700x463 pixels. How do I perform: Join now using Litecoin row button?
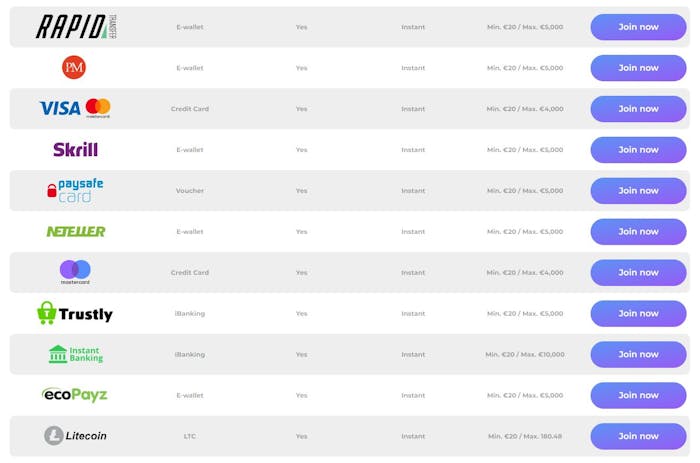[x=638, y=436]
